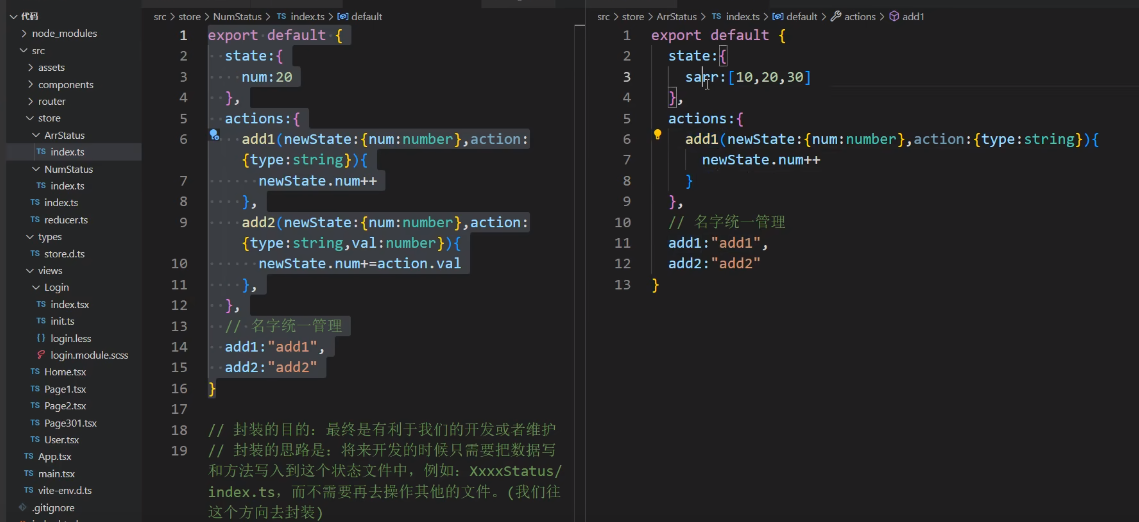Viewport: 1139px width, 522px height.
Task: Expand the components folder
Action: [31, 84]
